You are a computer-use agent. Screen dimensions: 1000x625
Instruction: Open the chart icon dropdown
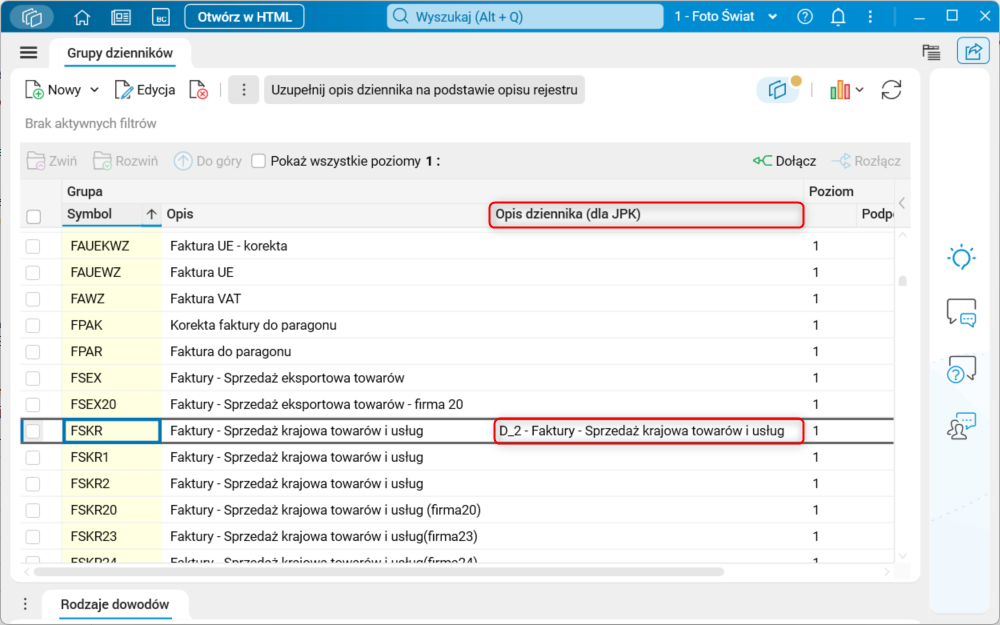846,90
